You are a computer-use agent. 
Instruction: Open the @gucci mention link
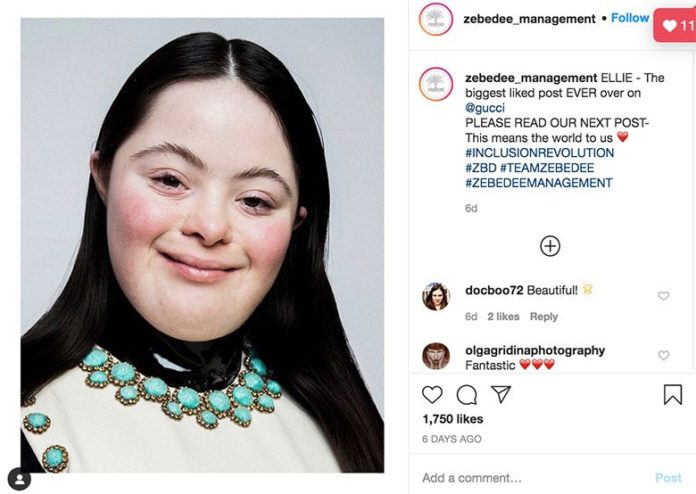click(x=485, y=108)
